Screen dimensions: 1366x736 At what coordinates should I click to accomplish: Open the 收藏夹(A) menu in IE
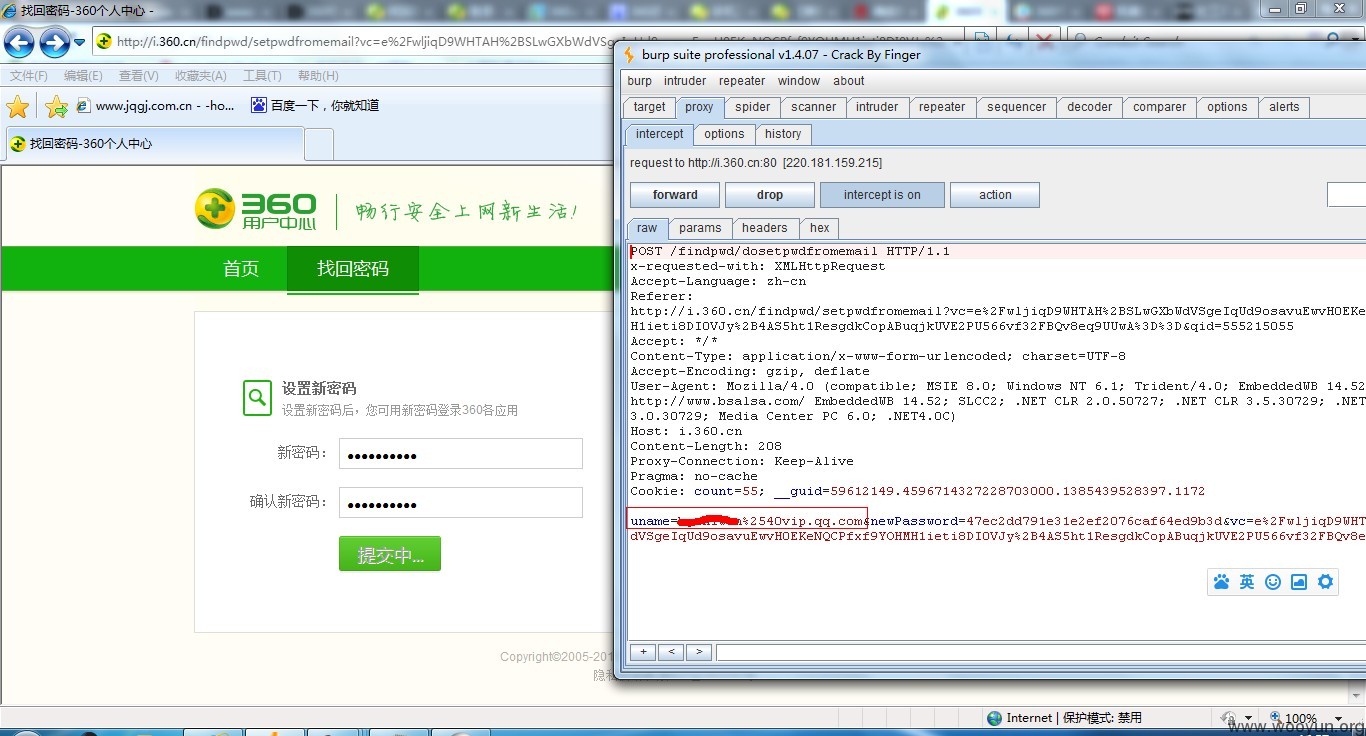pos(200,76)
